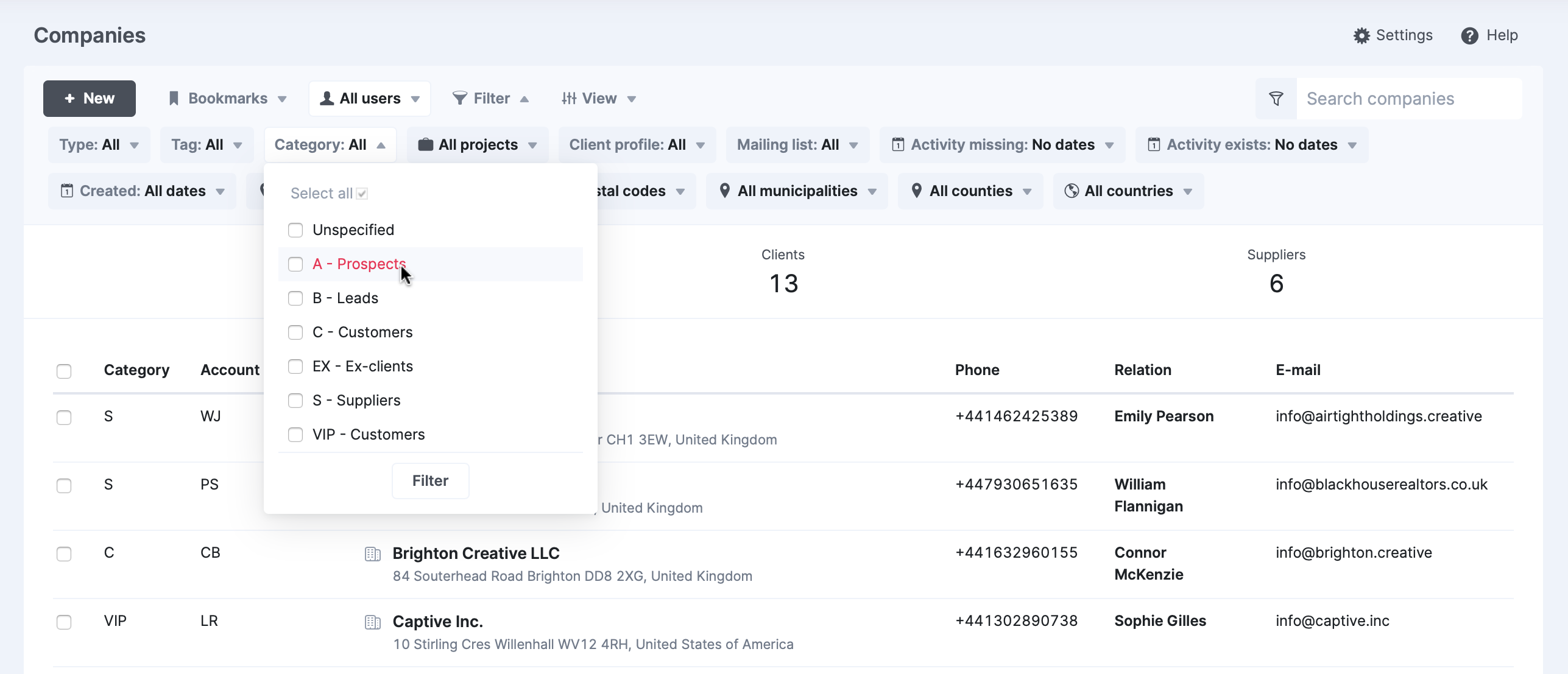The image size is (1568, 674).
Task: Click building icon beside Brighton Creative LLC
Action: pyautogui.click(x=373, y=554)
